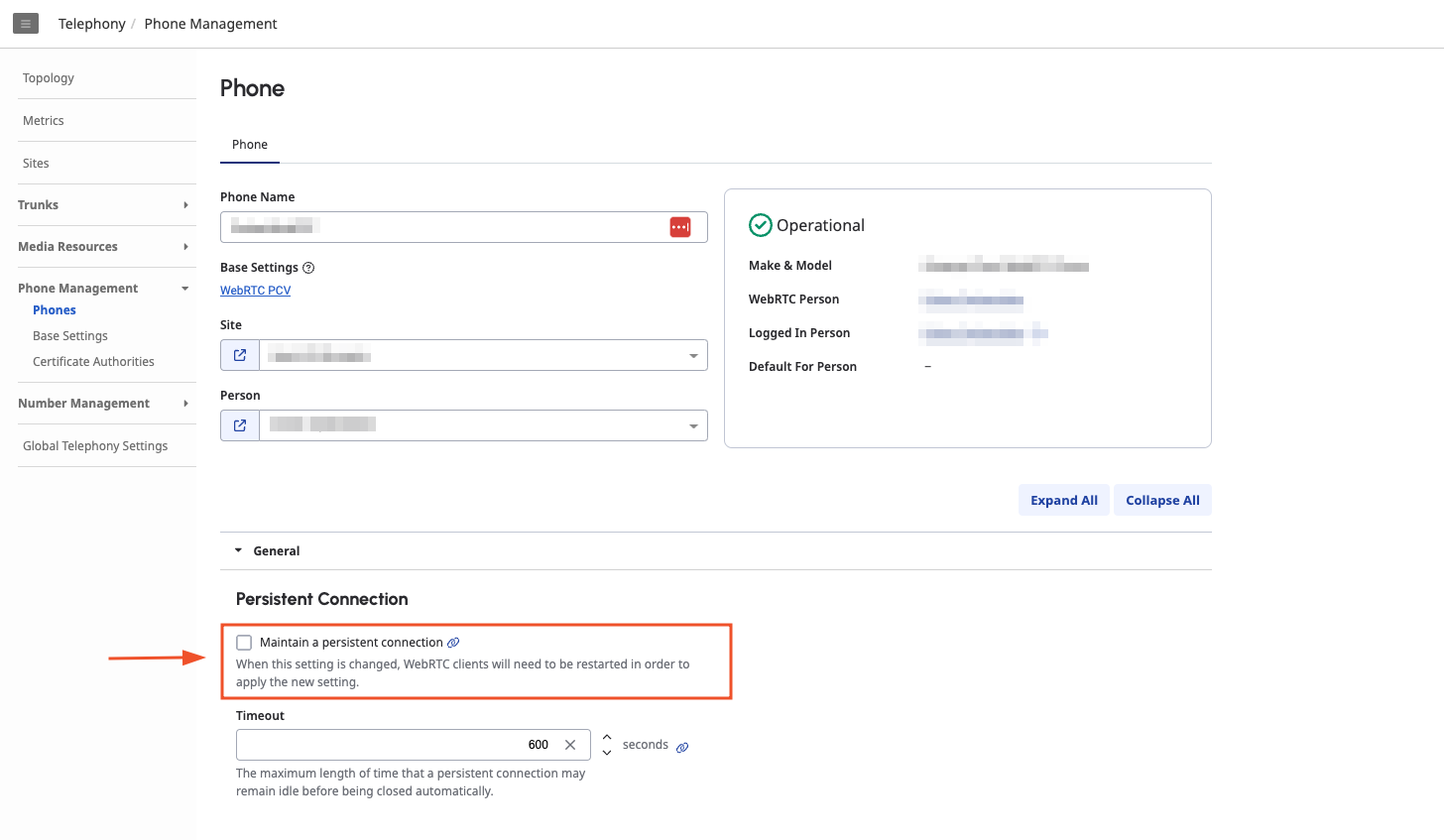Screen dimensions: 1444x840
Task: Open Certificate Authorities in the sidebar
Action: (93, 362)
